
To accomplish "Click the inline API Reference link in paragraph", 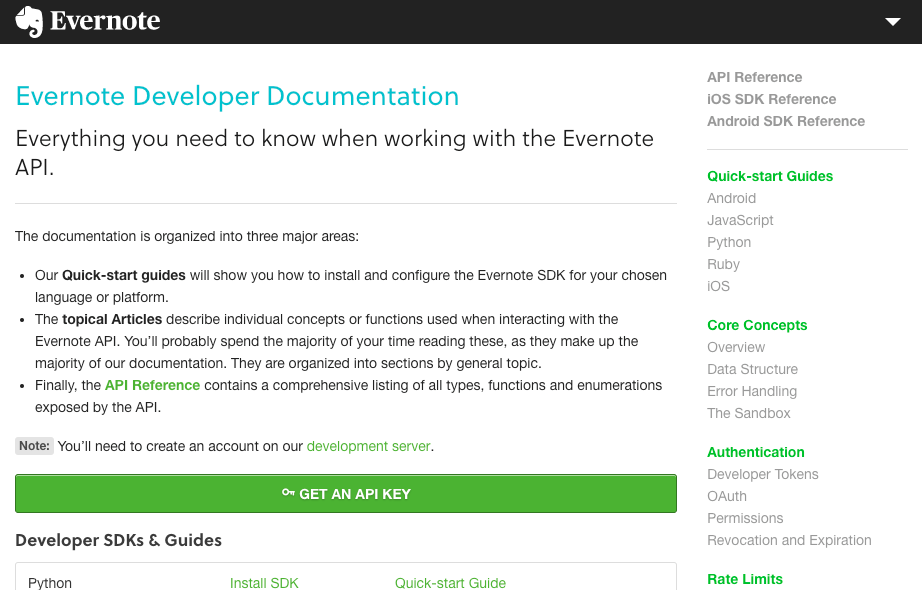I will (x=152, y=385).
